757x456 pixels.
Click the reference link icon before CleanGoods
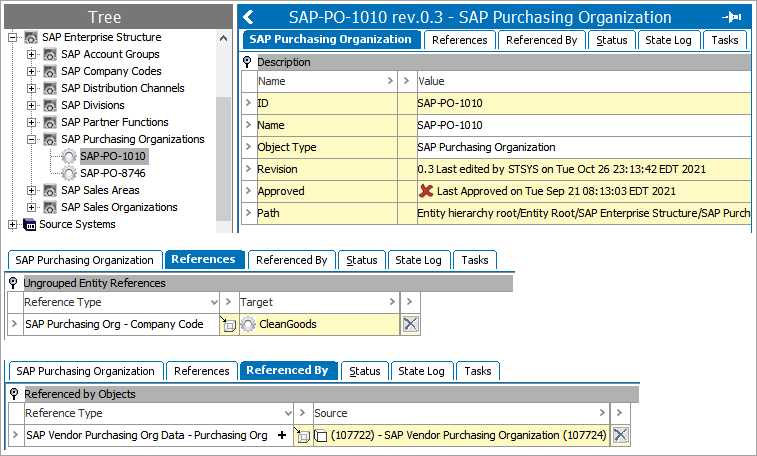[x=228, y=324]
